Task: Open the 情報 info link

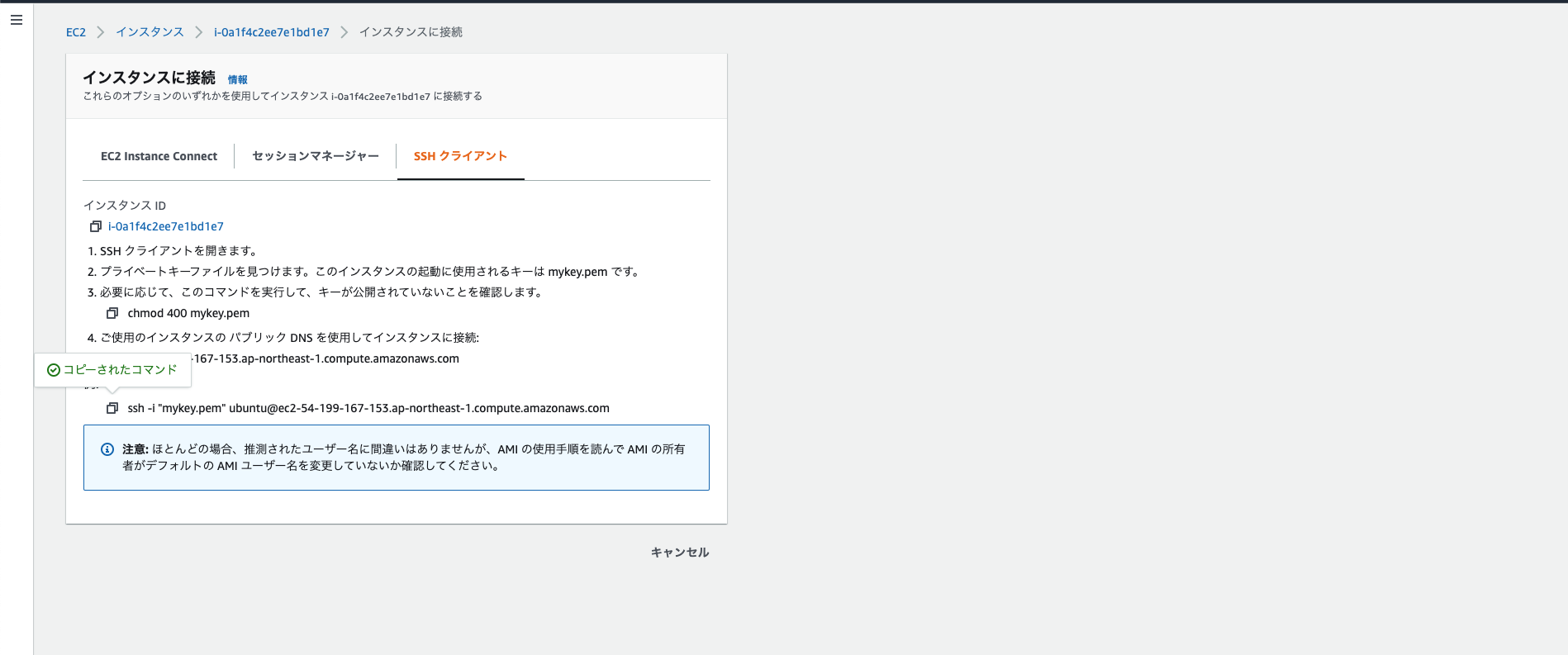Action: 238,80
